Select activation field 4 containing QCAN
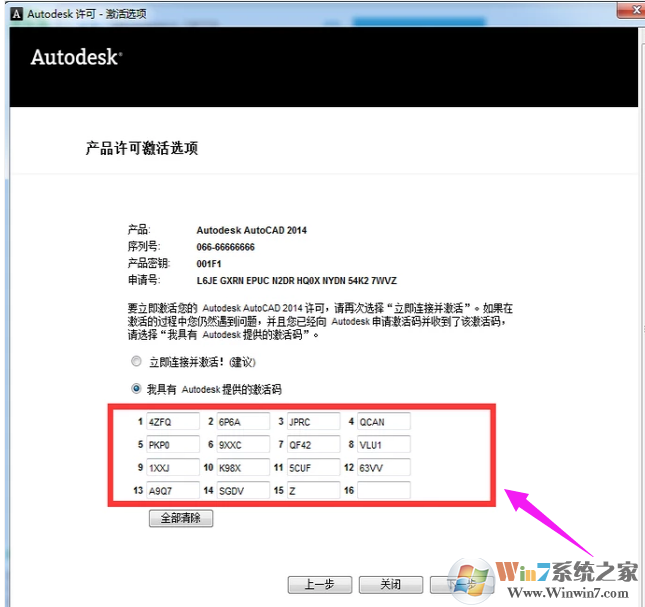The image size is (645, 607). coord(383,422)
